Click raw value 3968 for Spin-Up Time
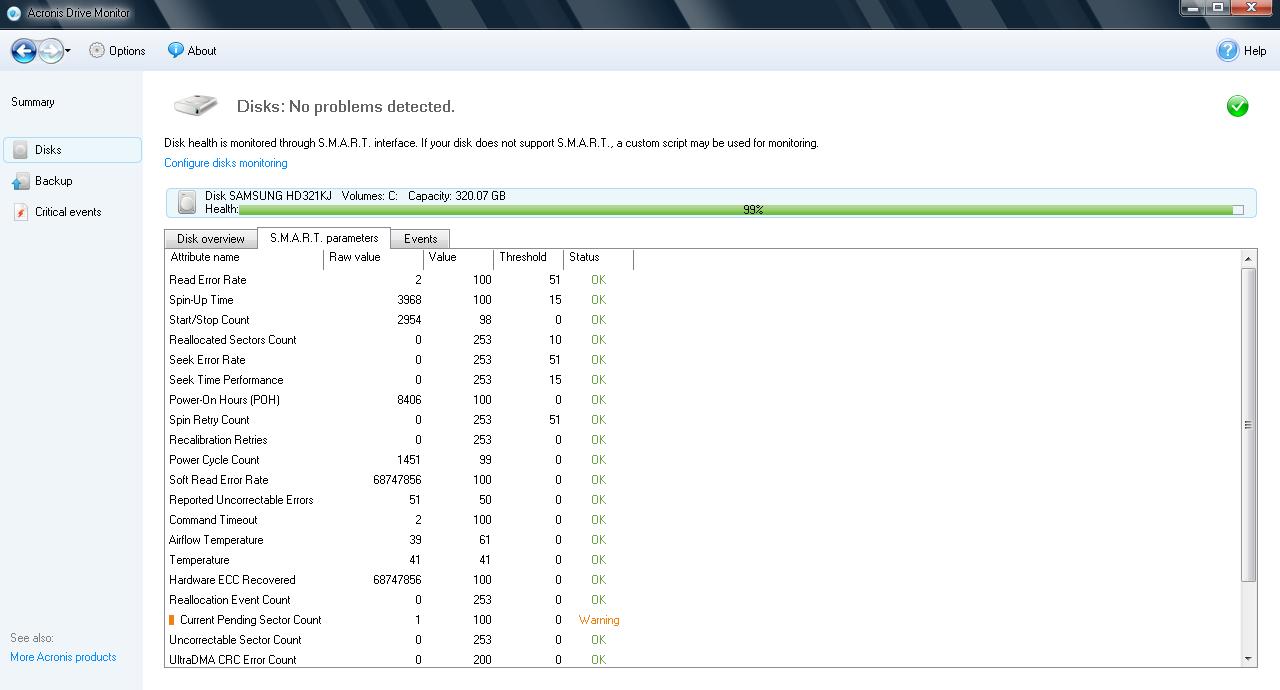 point(408,300)
